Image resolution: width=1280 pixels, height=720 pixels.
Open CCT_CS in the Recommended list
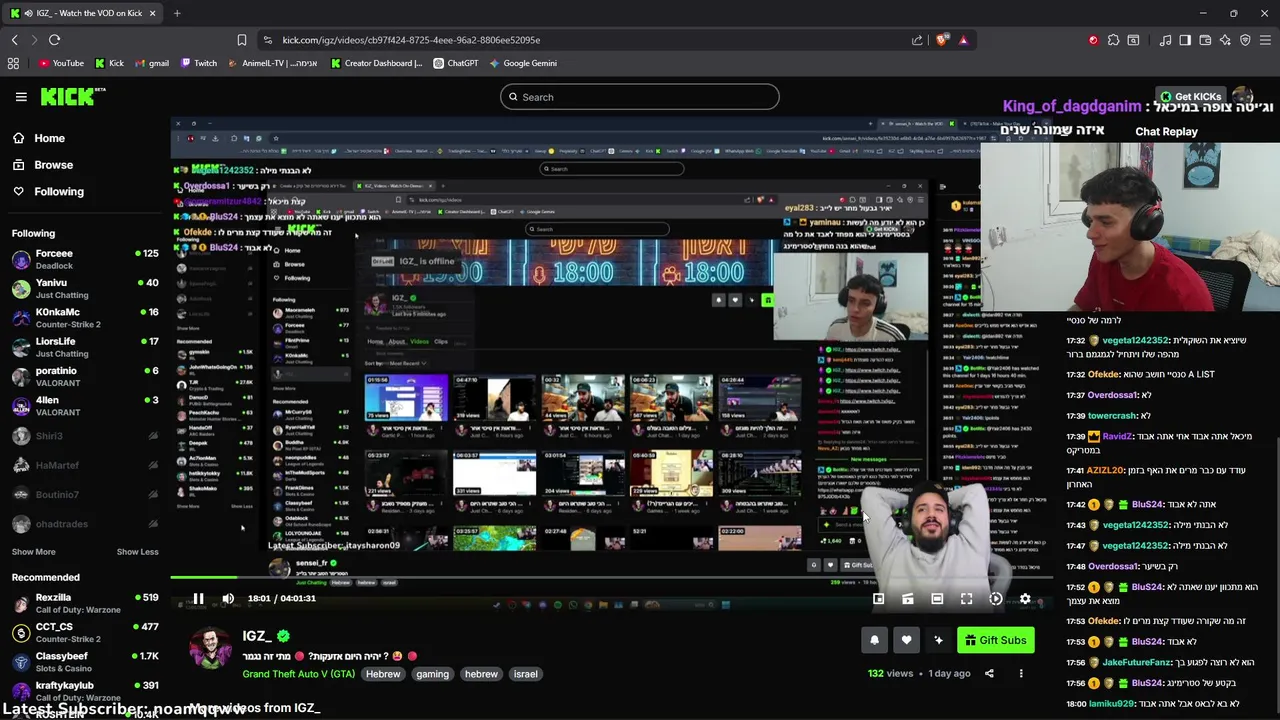pos(84,632)
